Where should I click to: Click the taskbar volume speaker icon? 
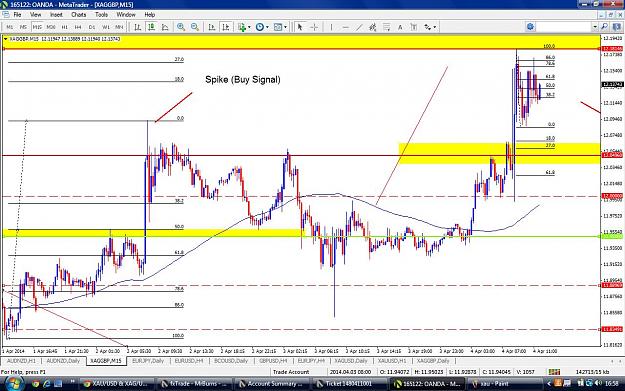[x=598, y=384]
